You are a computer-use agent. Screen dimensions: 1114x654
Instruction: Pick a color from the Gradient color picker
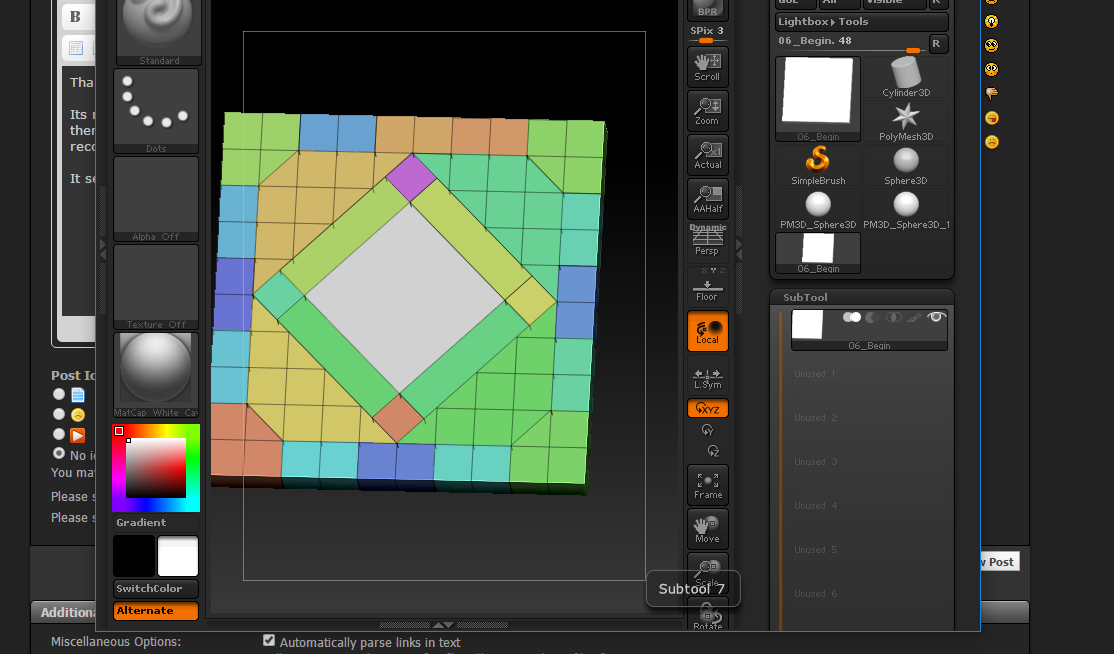155,467
